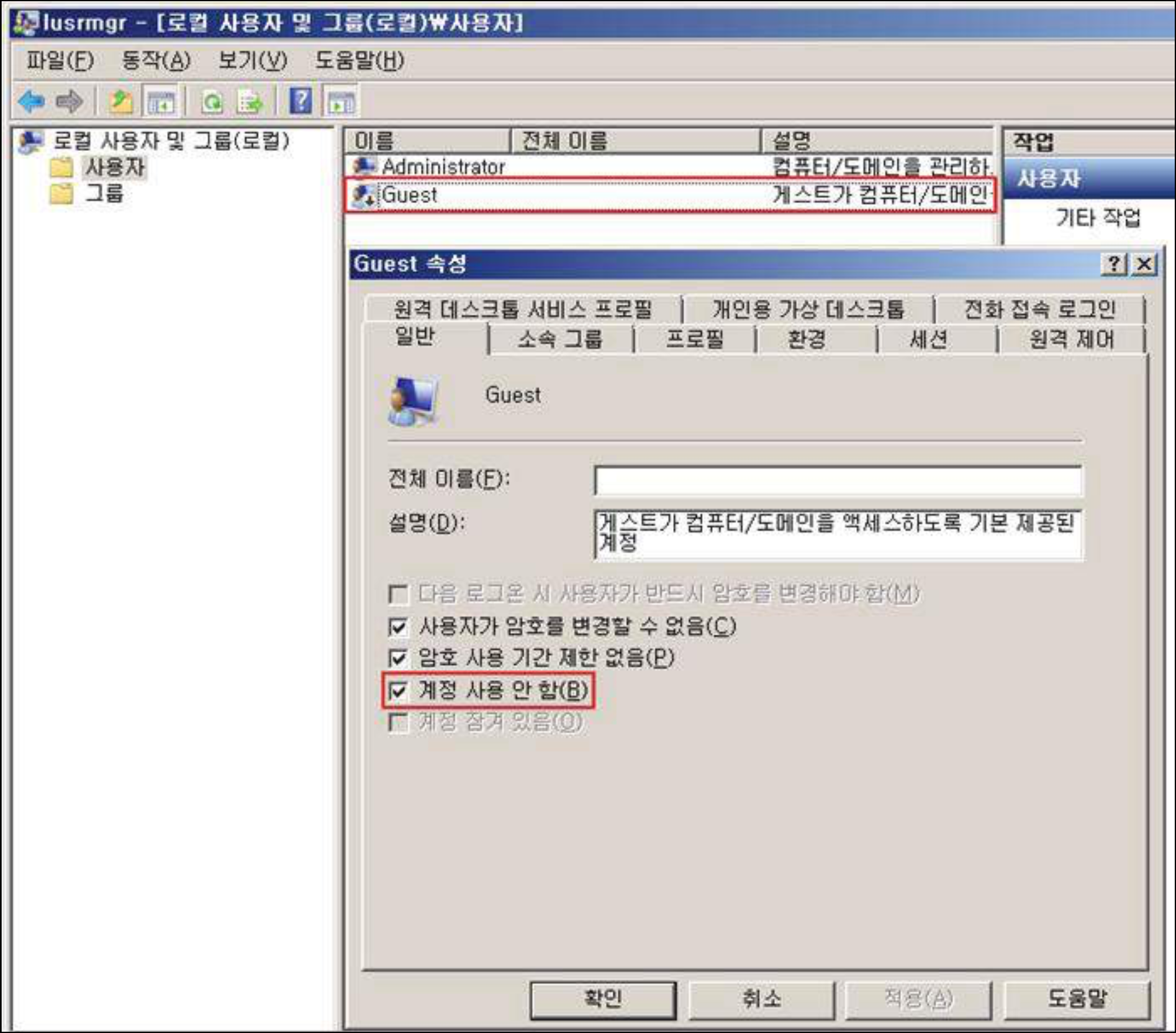This screenshot has width=1176, height=1033.
Task: Click the 사용자 folder icon in the tree
Action: click(x=61, y=168)
